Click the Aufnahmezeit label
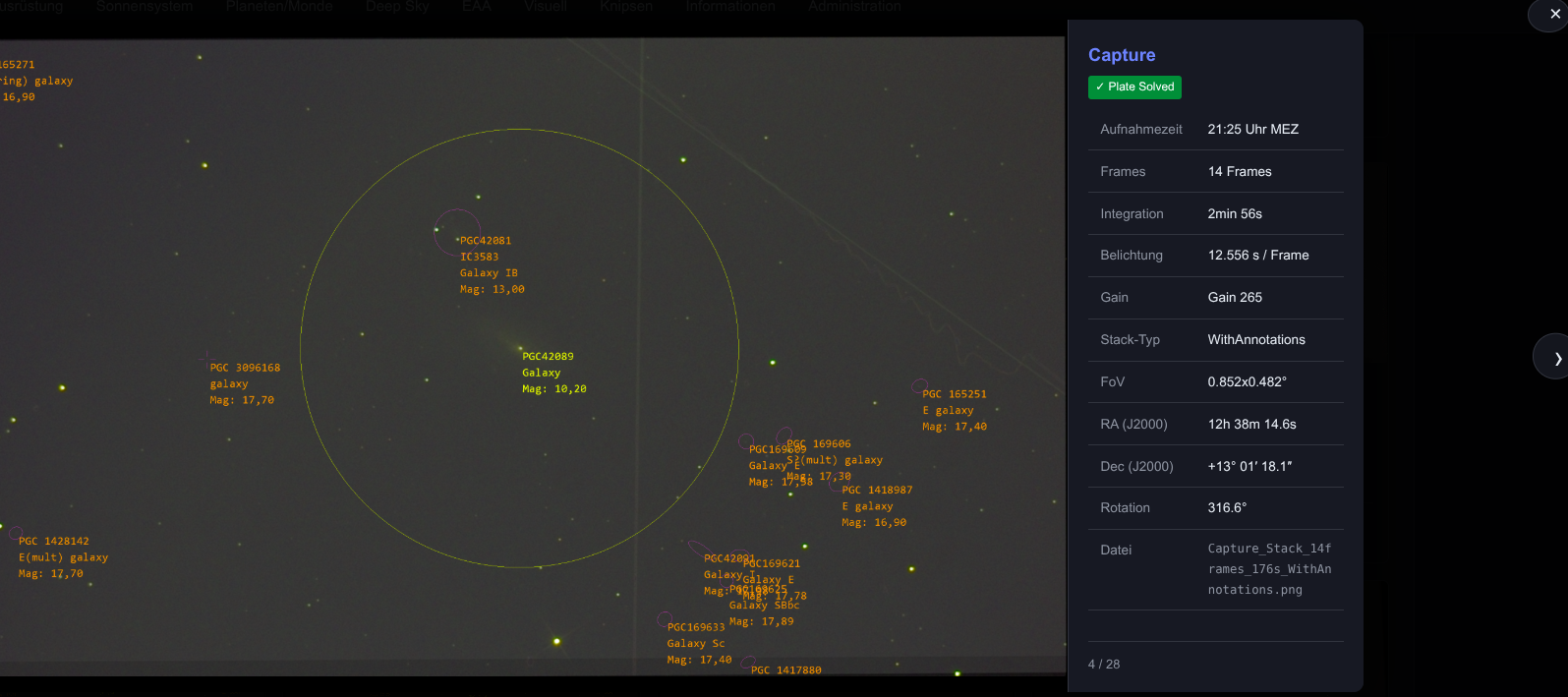Viewport: 1568px width, 697px height. point(1141,129)
